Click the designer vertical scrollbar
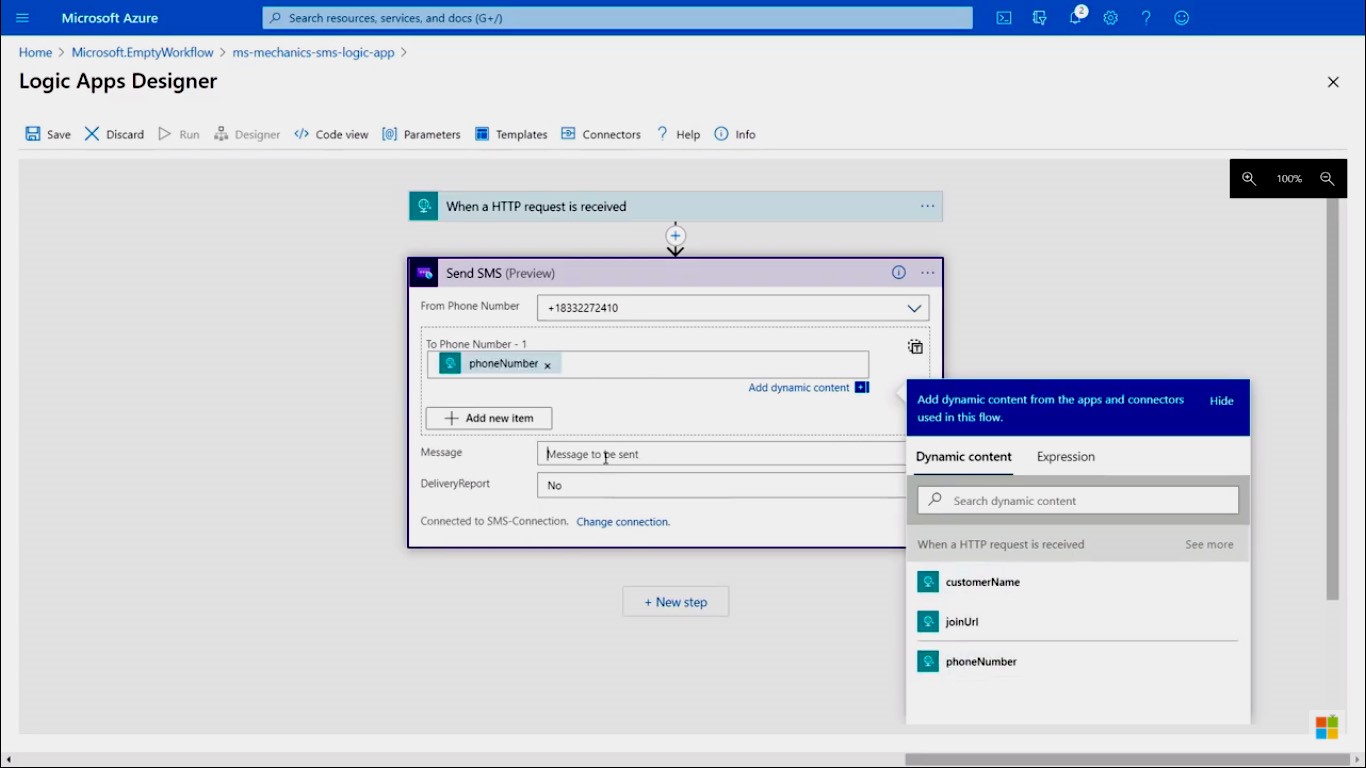 (x=1332, y=400)
